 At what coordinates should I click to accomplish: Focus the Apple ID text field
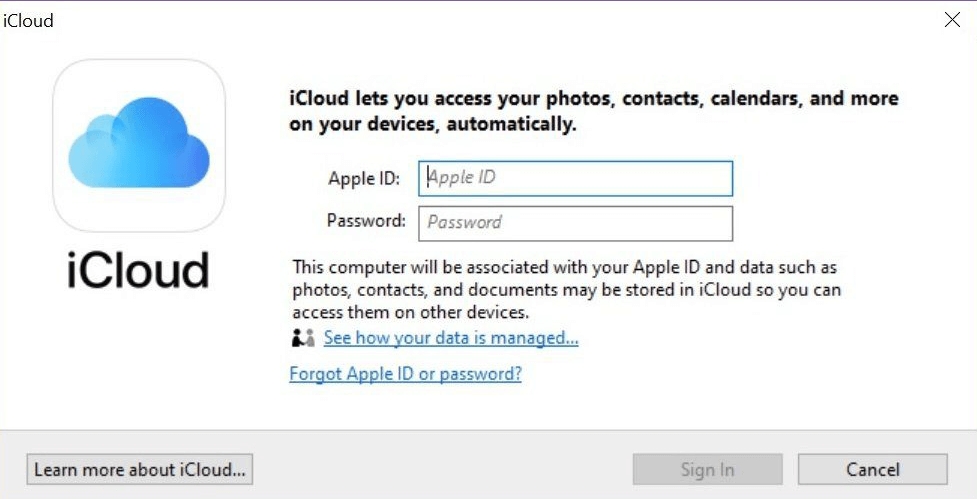(x=577, y=178)
